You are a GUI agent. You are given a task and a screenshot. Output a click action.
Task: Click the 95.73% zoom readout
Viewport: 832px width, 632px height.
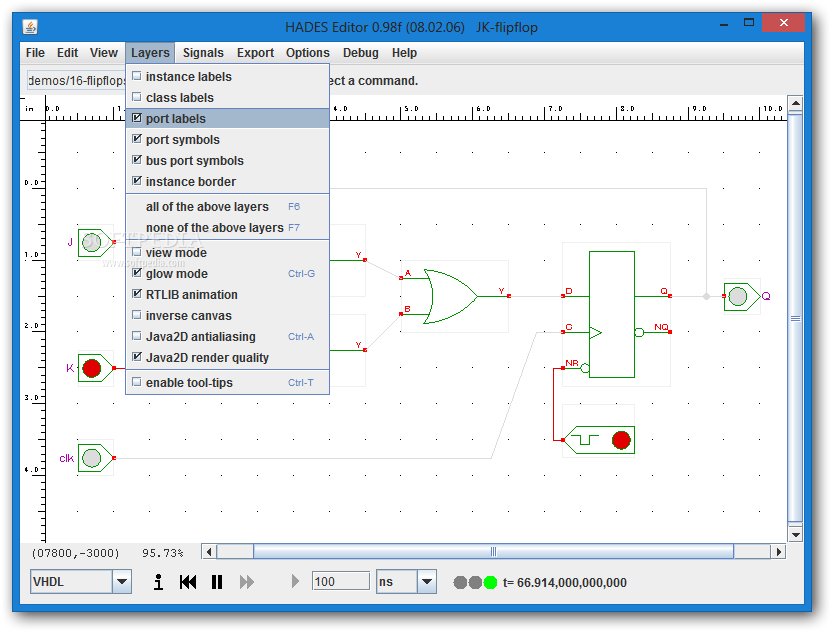click(162, 553)
